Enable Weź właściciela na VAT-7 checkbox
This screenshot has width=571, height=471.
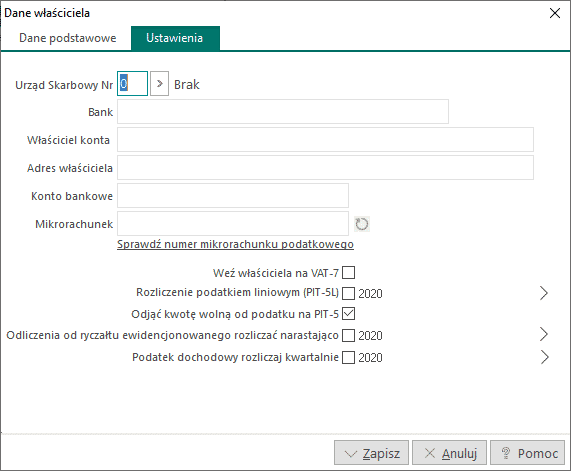(x=348, y=272)
